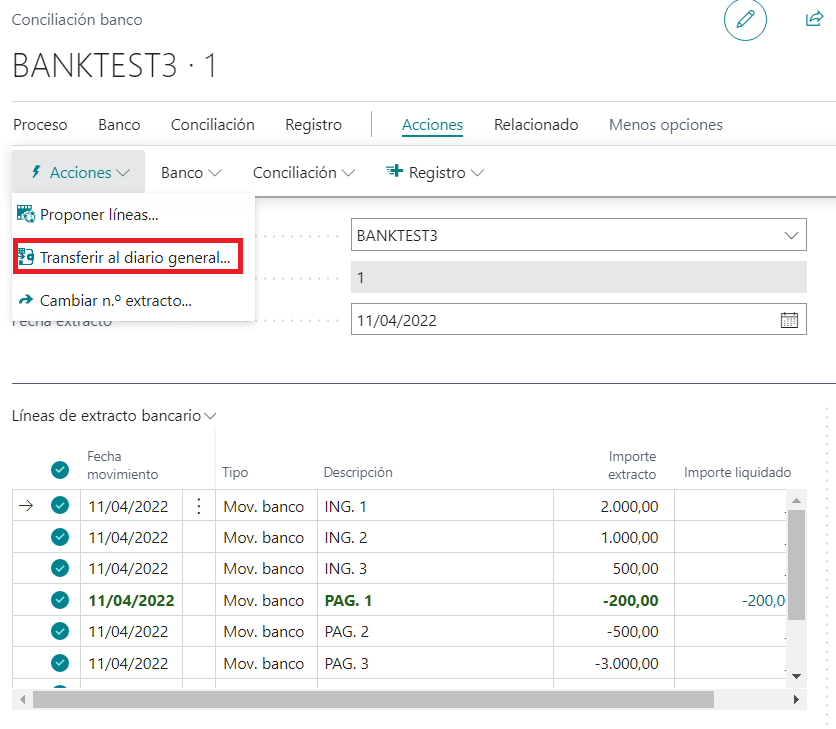Expand the Líneas de extracto bancario chevron

[211, 415]
